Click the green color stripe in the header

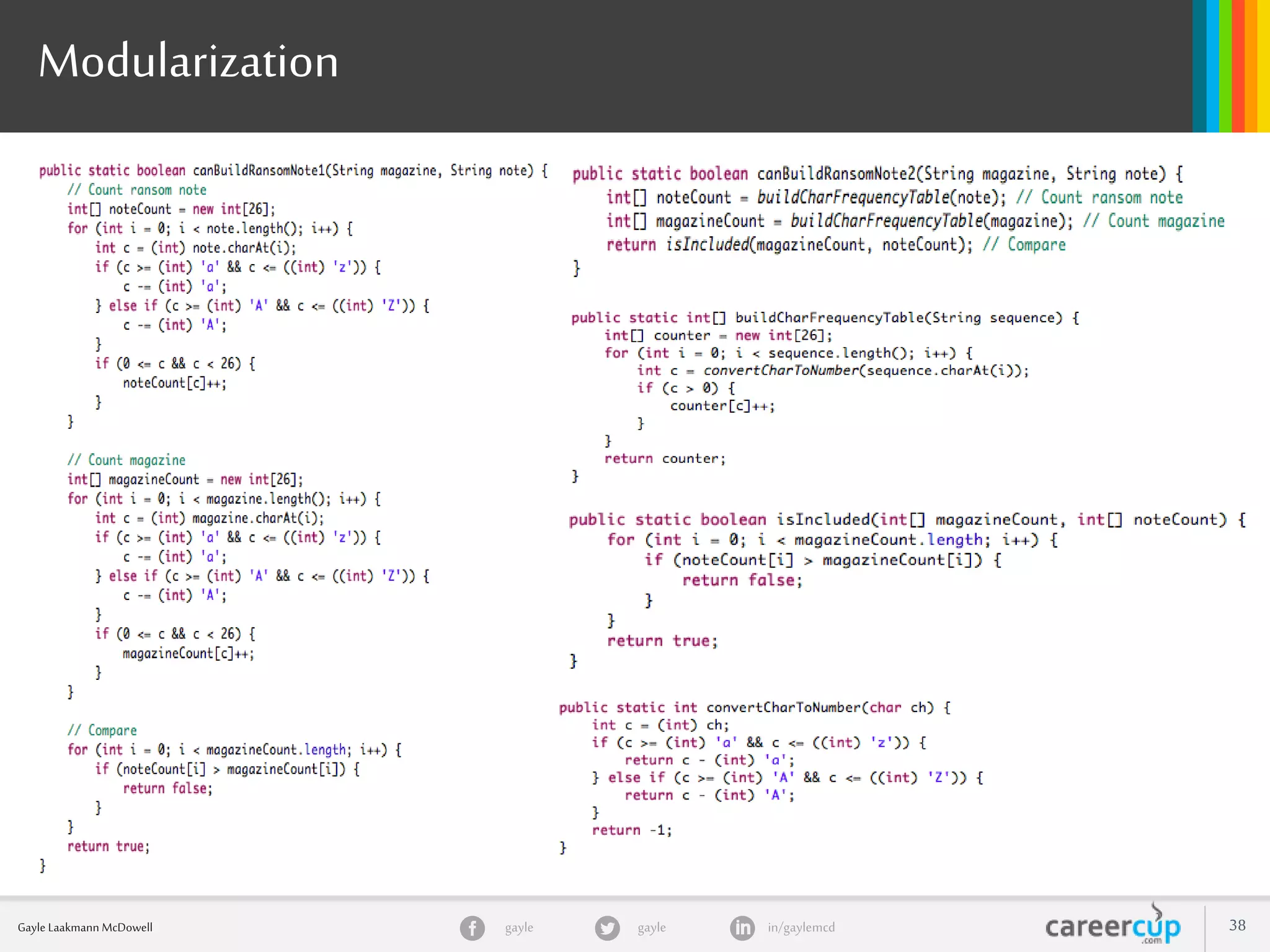1225,66
